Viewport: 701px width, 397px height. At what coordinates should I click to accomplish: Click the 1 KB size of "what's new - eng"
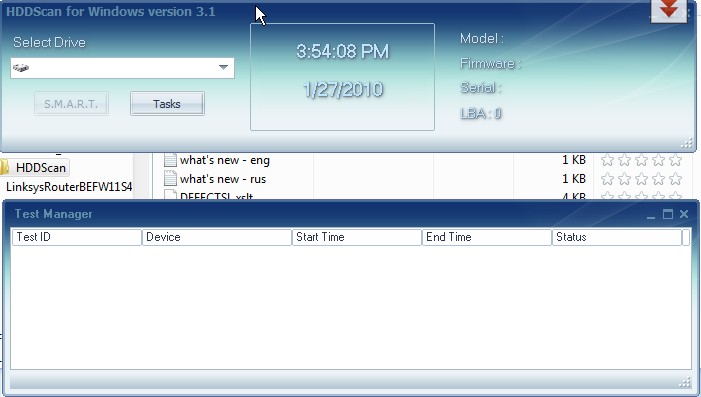coord(574,160)
